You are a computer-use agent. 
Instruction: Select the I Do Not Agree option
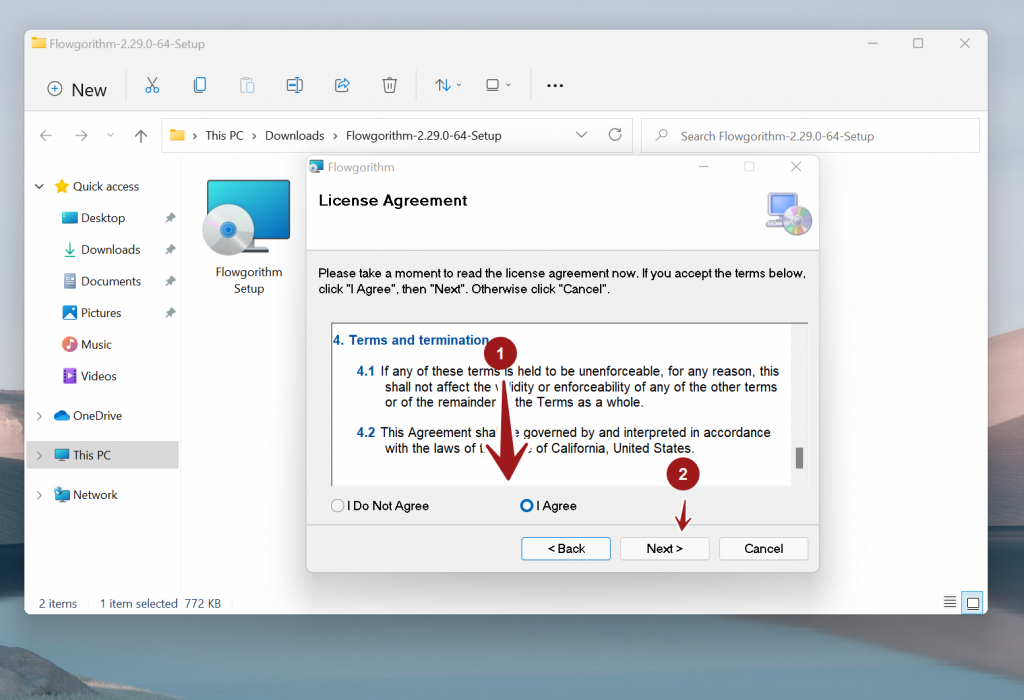338,506
